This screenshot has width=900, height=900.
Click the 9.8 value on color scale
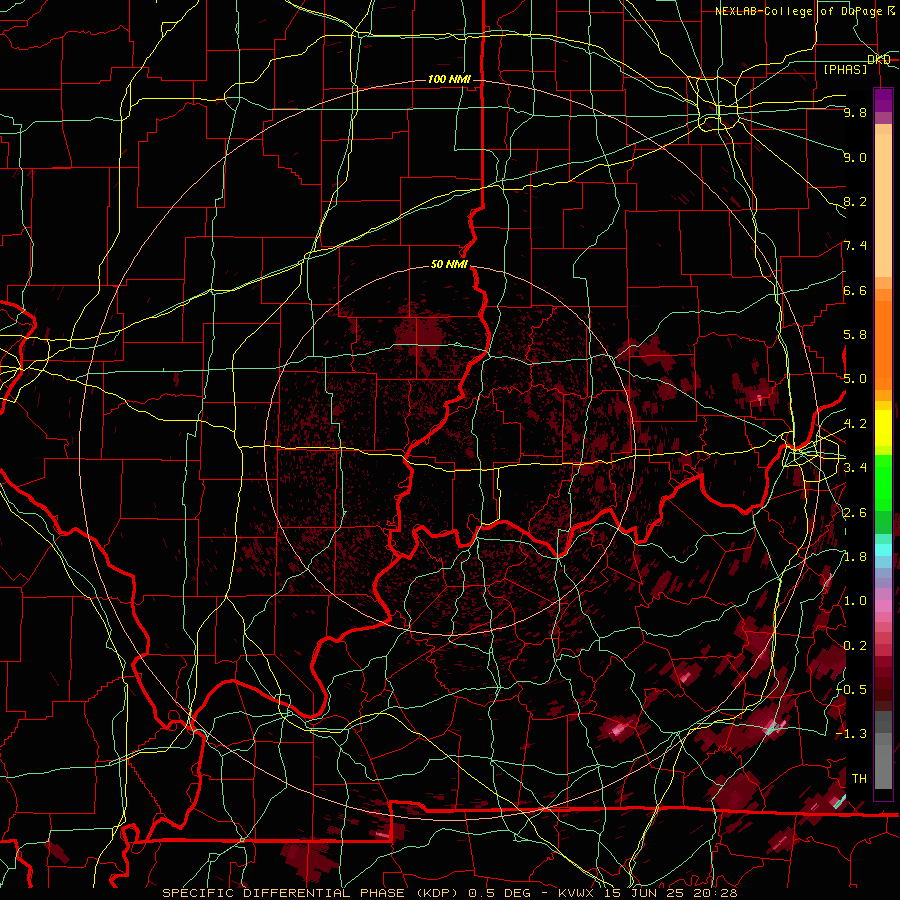pos(855,113)
